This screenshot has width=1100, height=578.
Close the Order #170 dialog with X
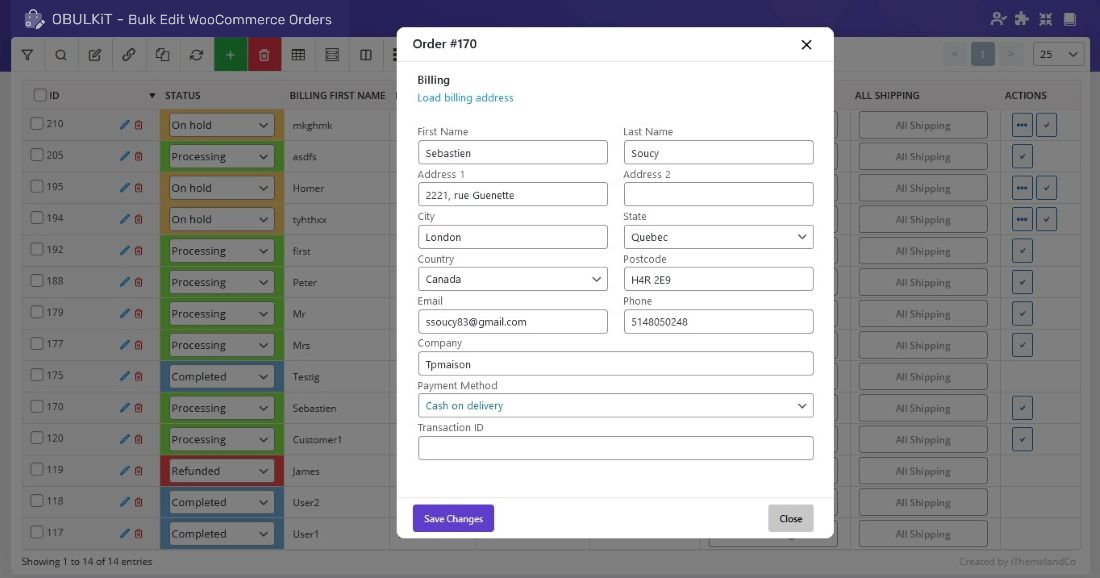pyautogui.click(x=806, y=45)
